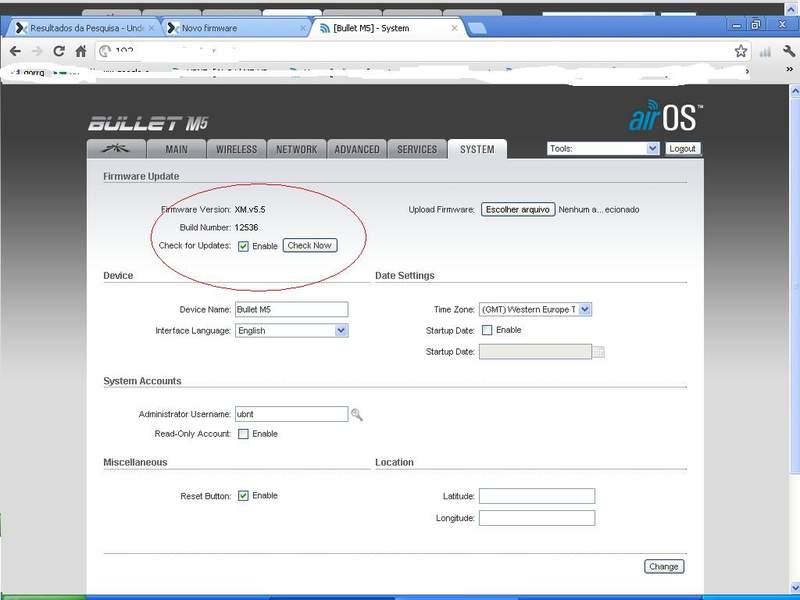Click the Longitude input field
The image size is (800, 600).
click(x=537, y=518)
